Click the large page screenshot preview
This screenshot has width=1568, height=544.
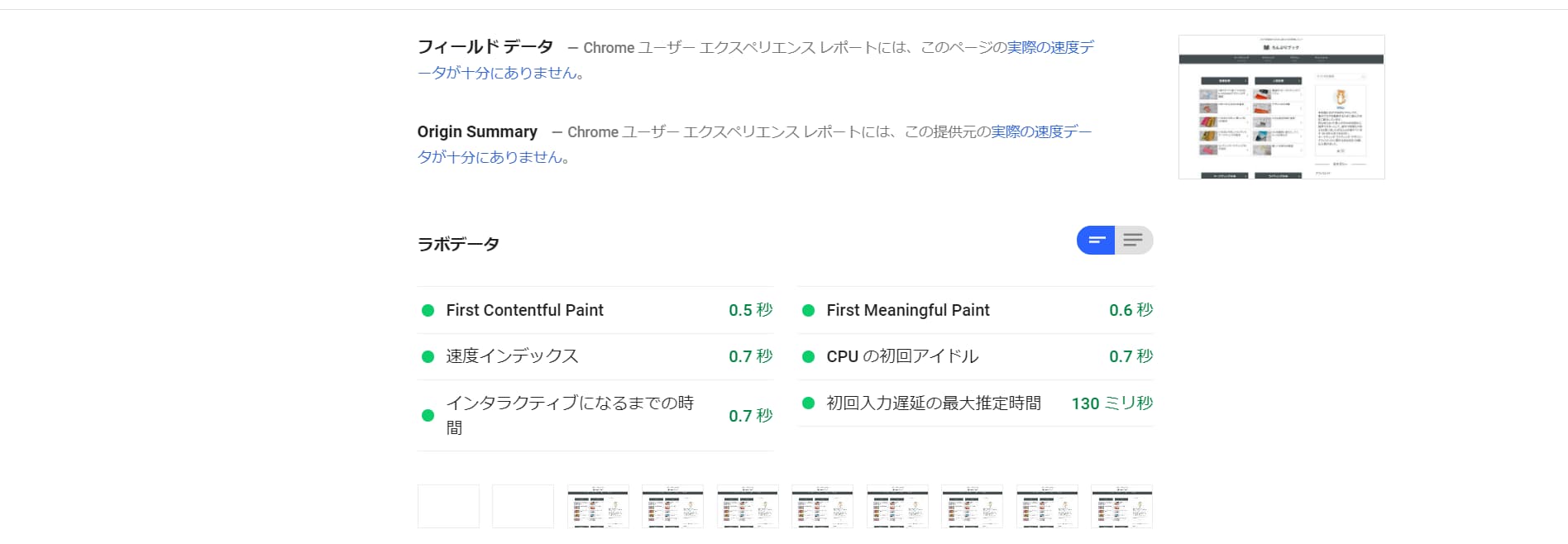coord(1281,107)
